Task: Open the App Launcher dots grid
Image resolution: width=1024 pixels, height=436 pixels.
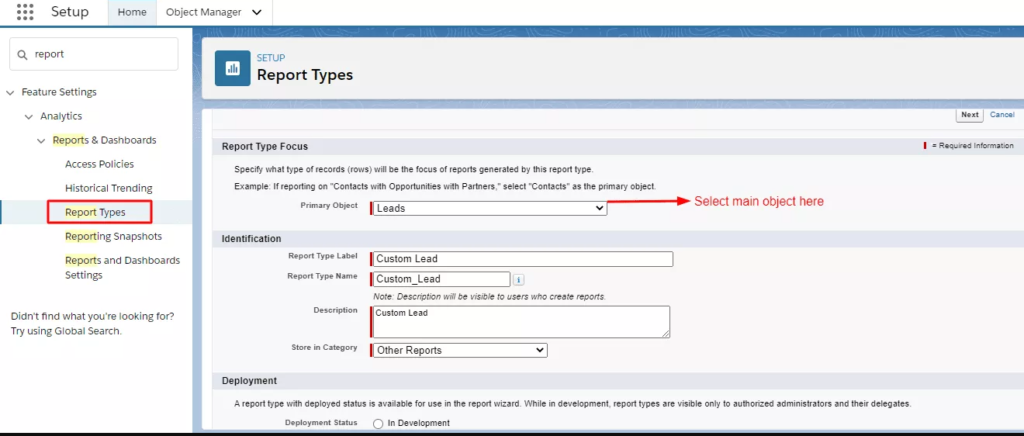Action: click(x=25, y=12)
